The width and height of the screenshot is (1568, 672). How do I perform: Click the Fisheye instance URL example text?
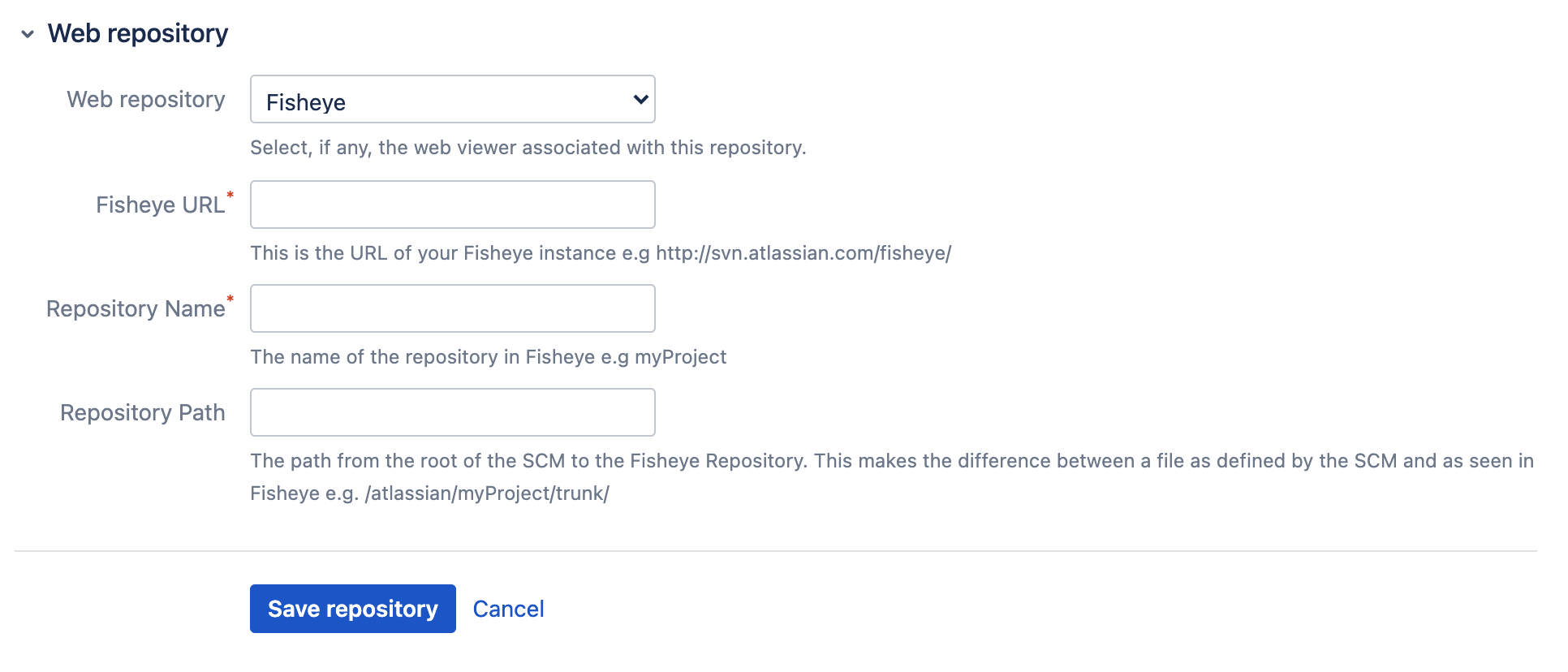[x=601, y=252]
